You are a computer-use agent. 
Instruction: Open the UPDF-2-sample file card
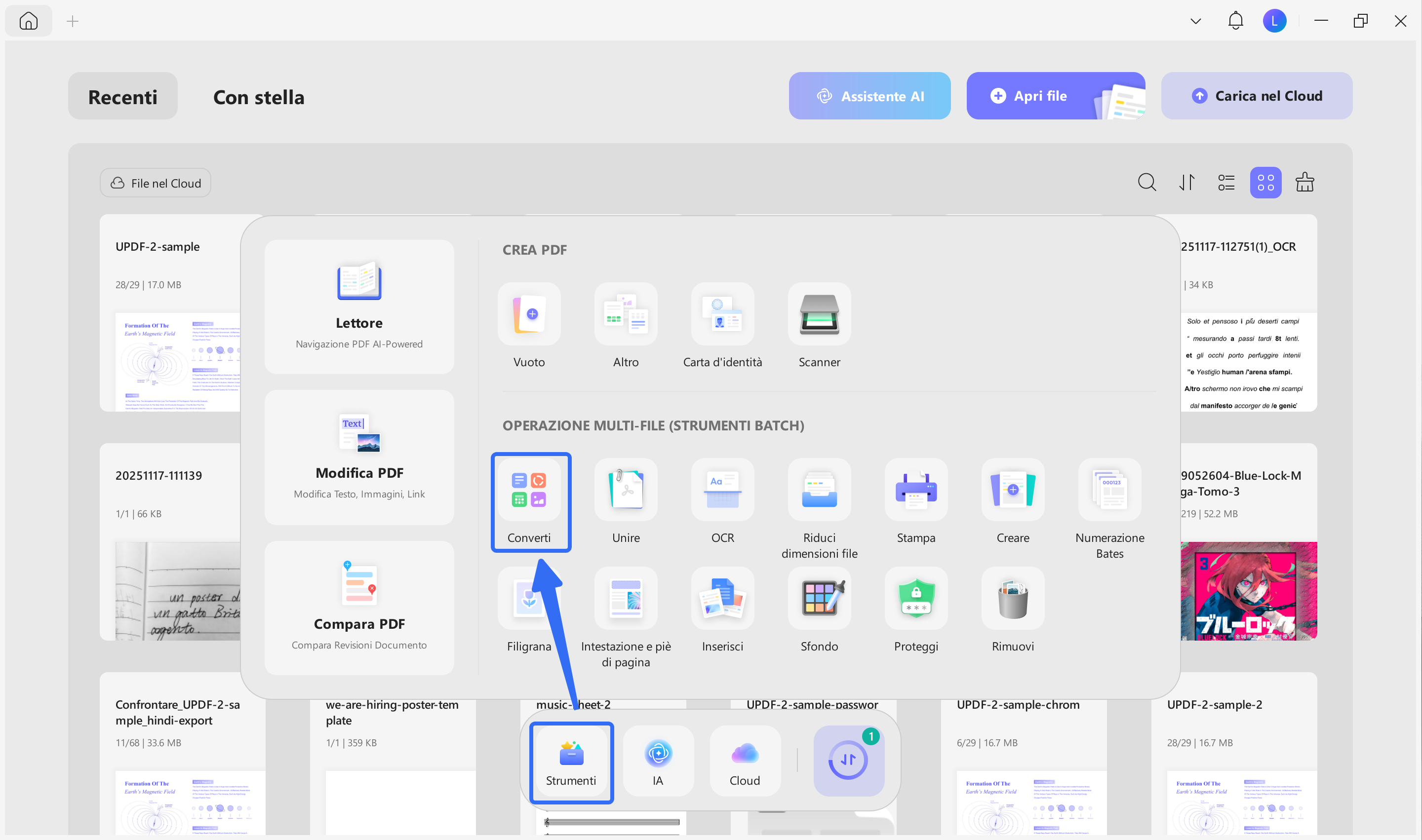pos(170,312)
